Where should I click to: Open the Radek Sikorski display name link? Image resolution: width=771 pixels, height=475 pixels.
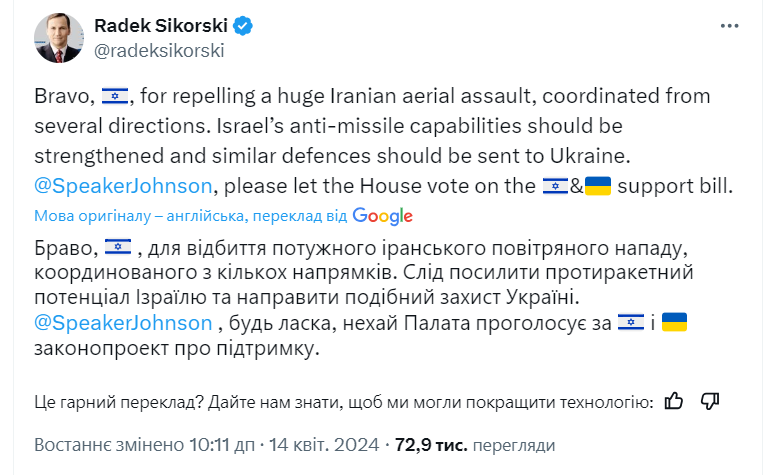(x=159, y=25)
